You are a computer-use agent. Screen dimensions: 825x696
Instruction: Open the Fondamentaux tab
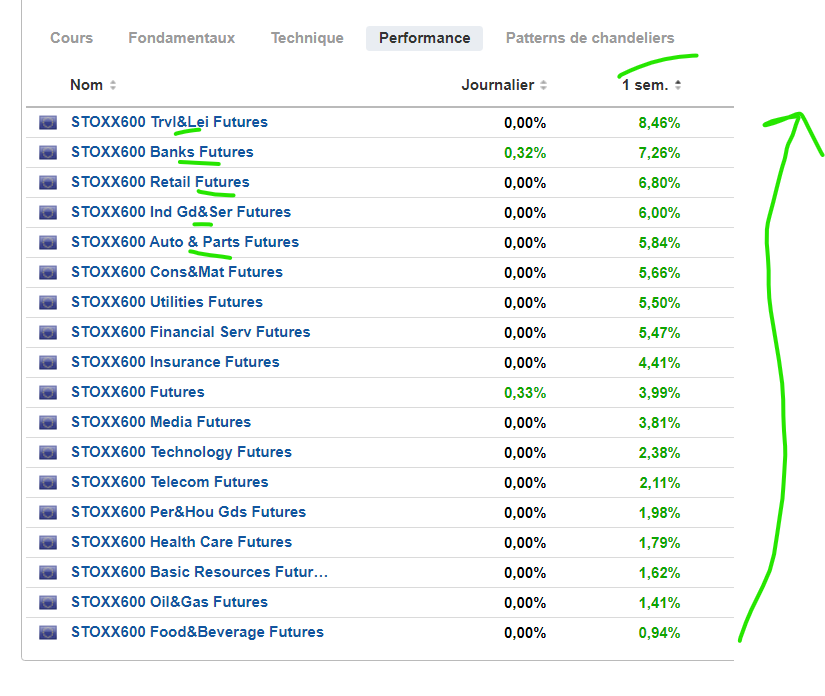[x=182, y=38]
